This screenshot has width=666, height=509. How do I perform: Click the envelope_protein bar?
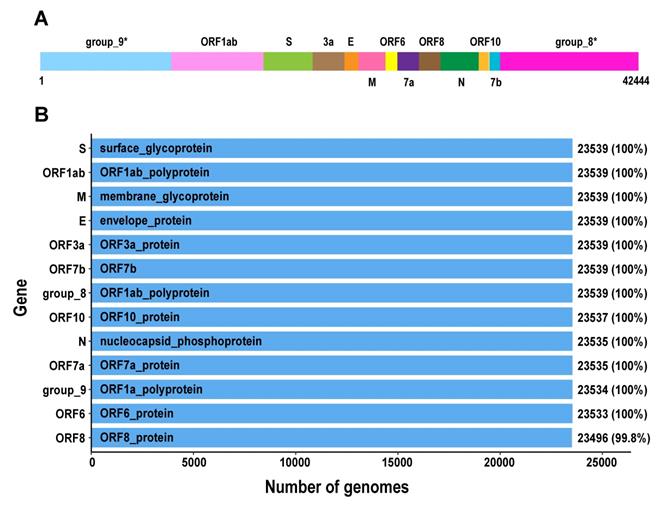pyautogui.click(x=331, y=221)
